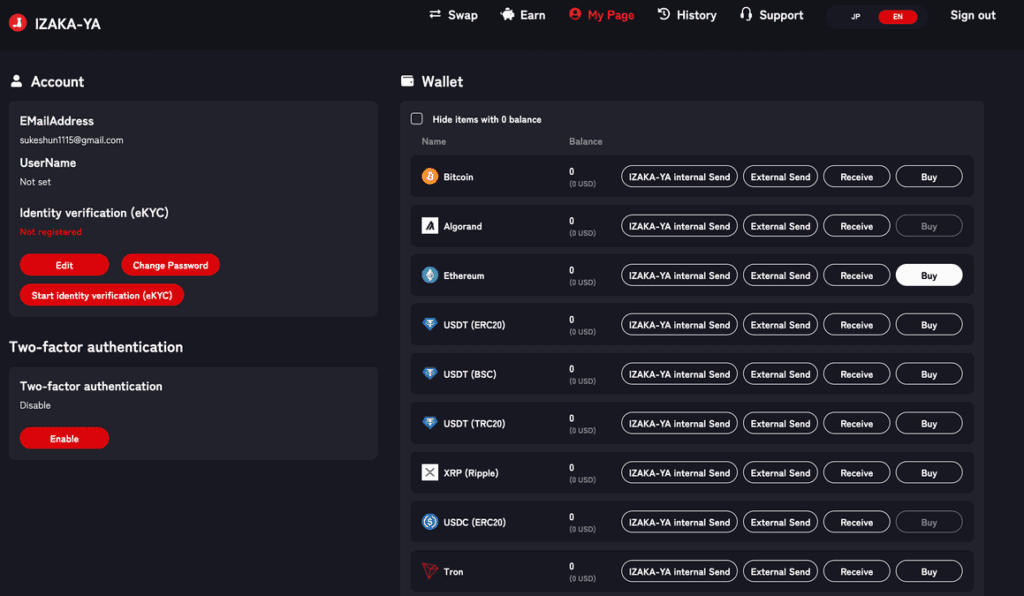Click IZAKA-YA internal Send for USDT (TRC20)
1024x596 pixels.
[x=679, y=423]
